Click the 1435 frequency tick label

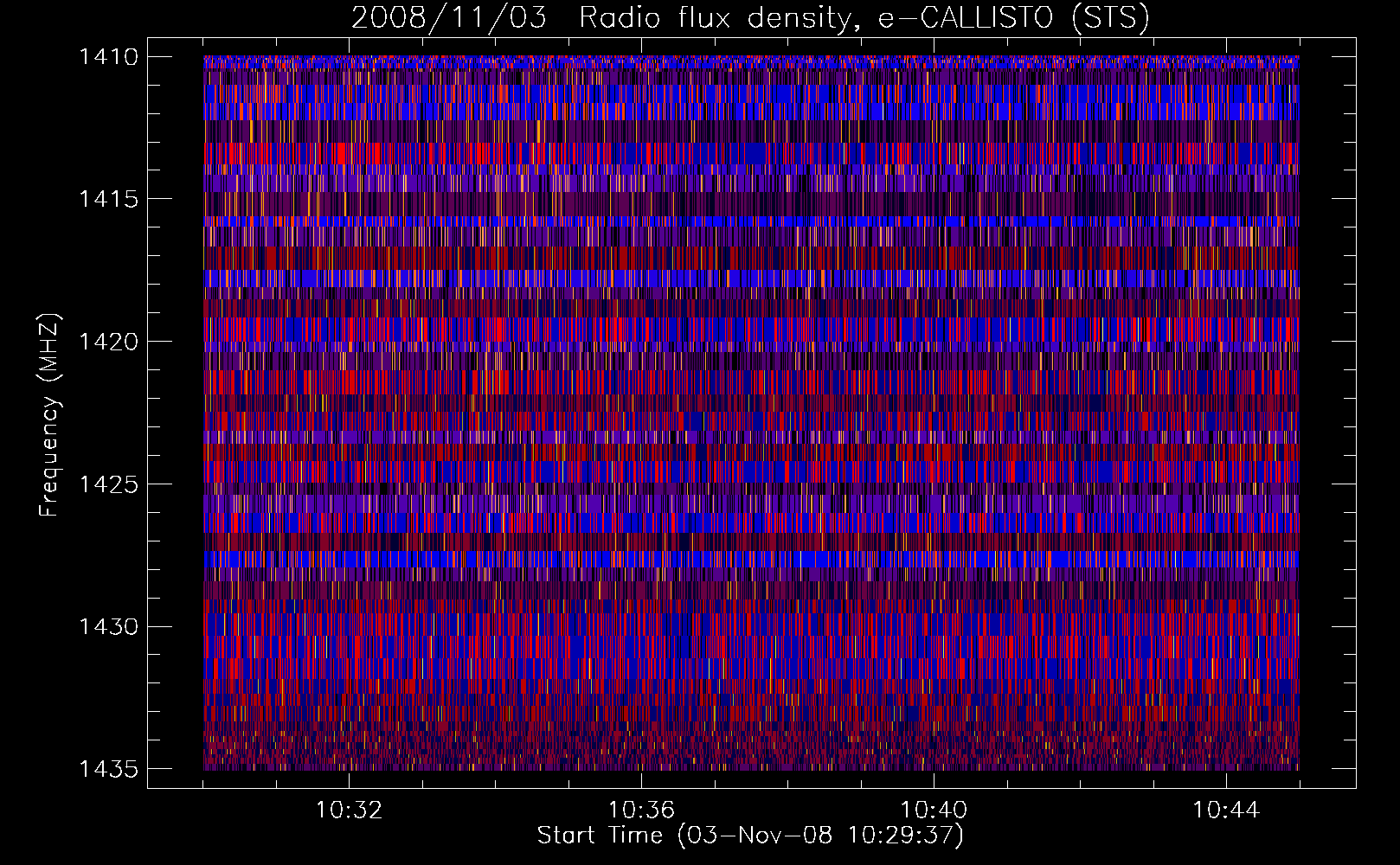point(108,769)
